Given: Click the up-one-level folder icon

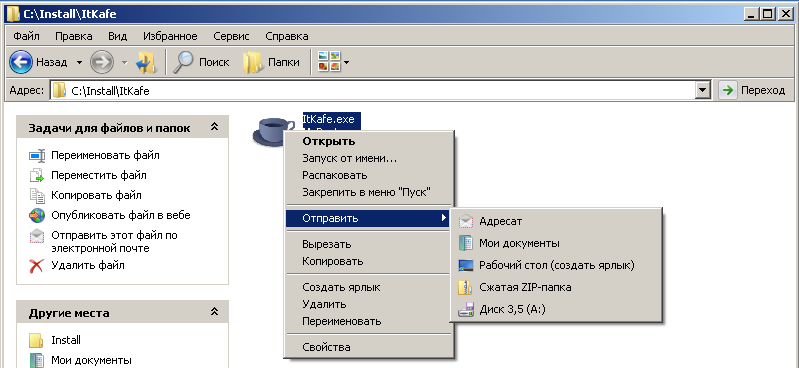Looking at the screenshot, I should click(146, 62).
